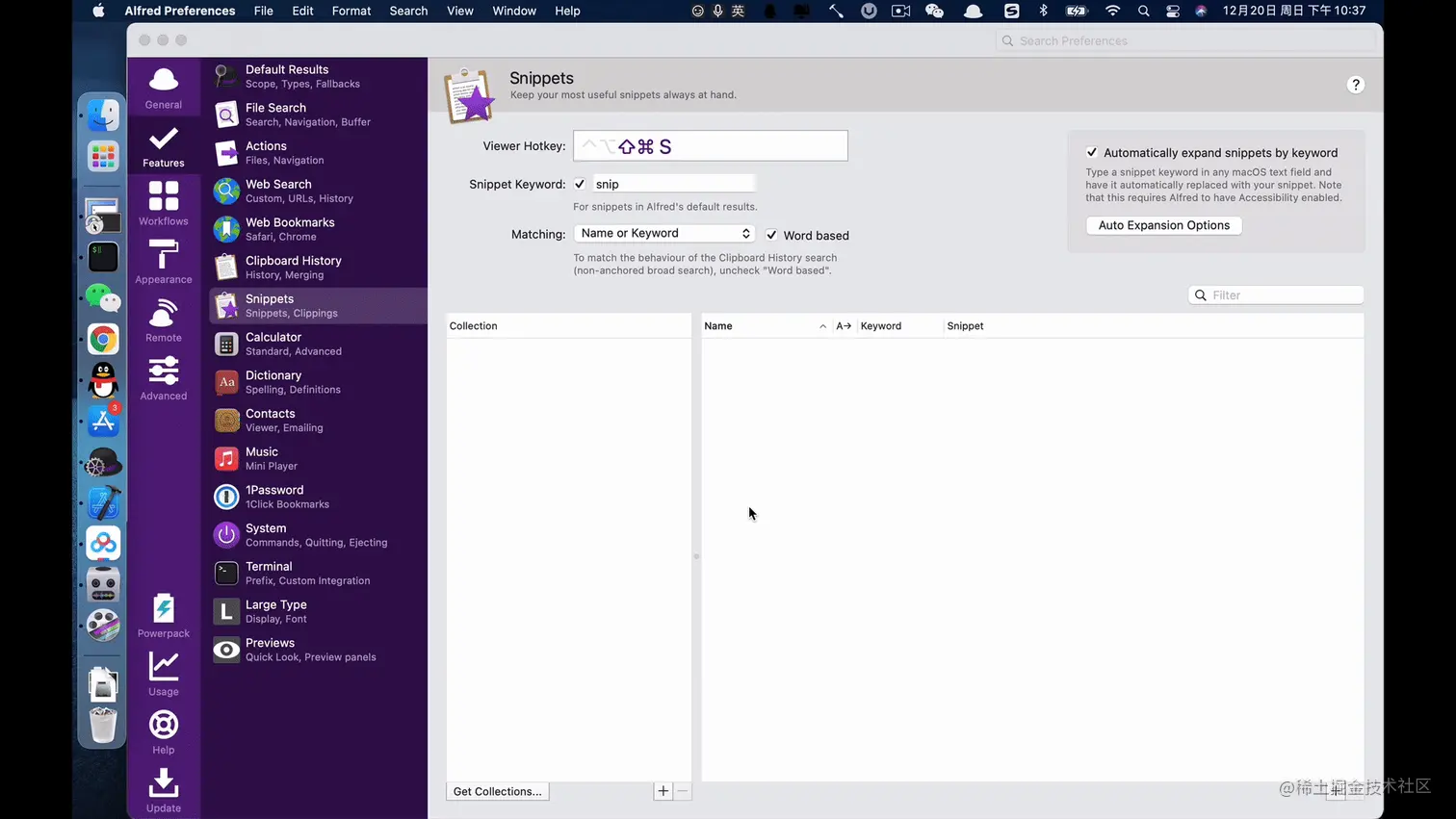This screenshot has width=1456, height=819.
Task: Add a new collection with plus button
Action: point(663,791)
